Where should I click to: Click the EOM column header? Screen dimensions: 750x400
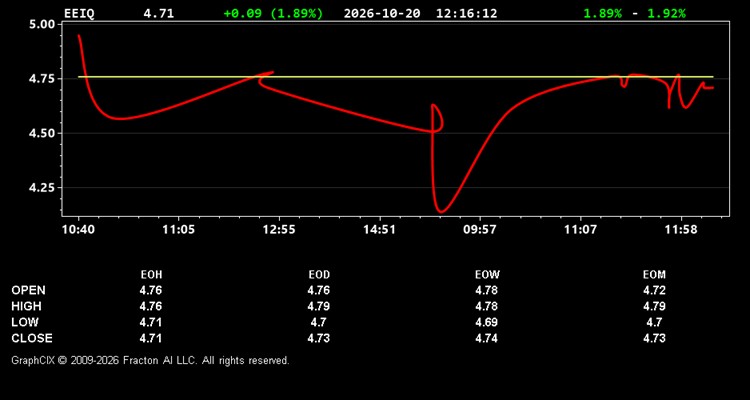pyautogui.click(x=654, y=275)
